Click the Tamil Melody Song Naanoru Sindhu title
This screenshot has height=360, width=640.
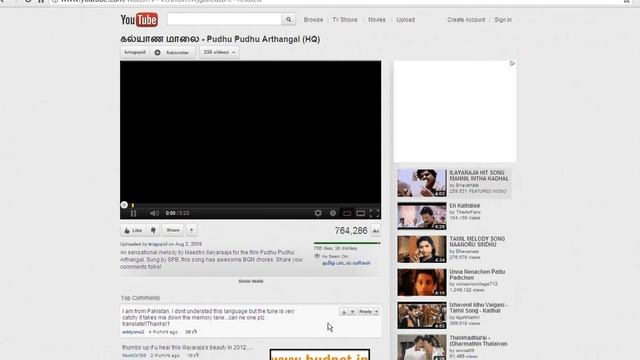[x=477, y=242]
